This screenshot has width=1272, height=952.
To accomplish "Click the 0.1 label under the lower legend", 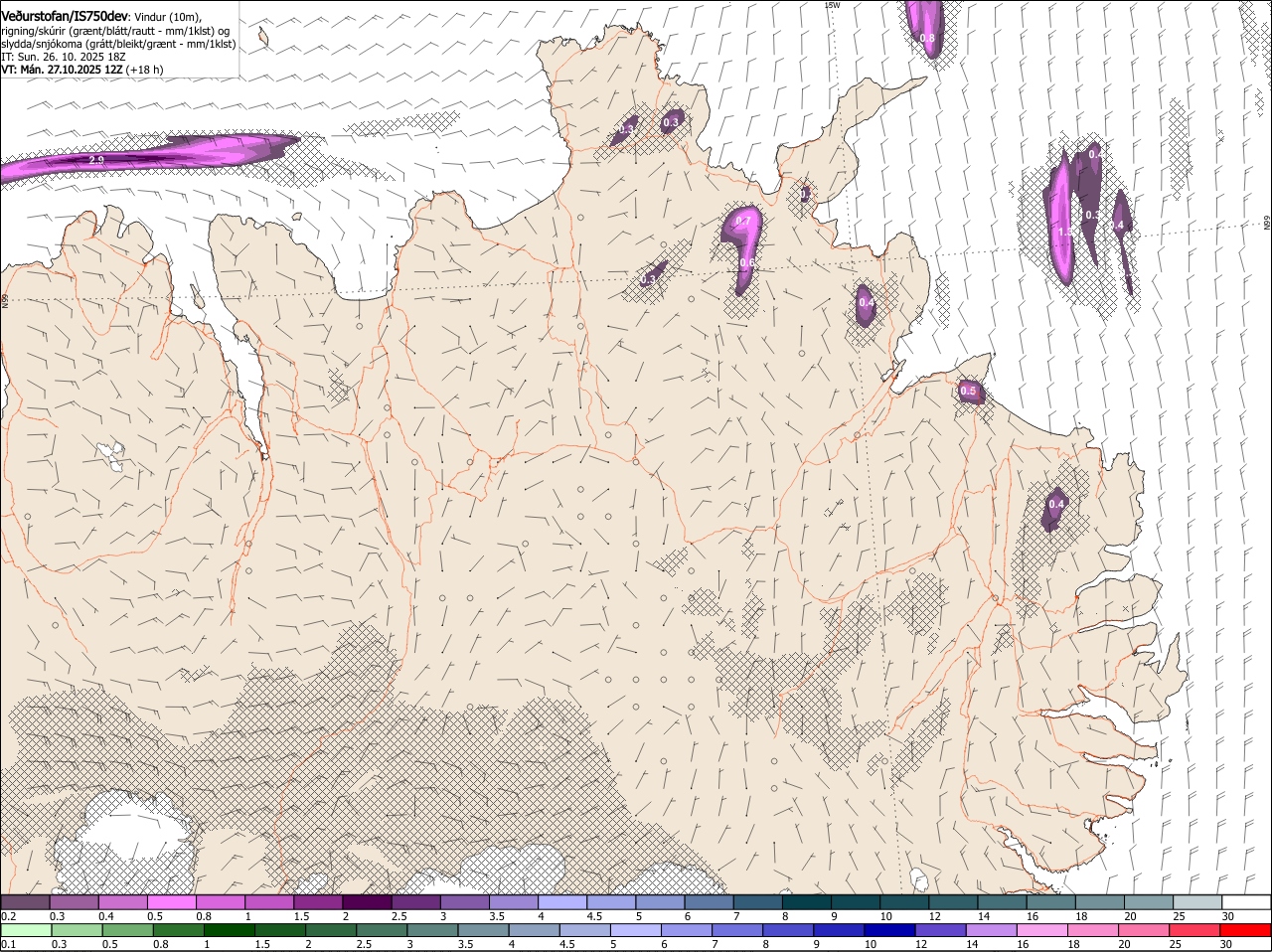I will (x=8, y=945).
